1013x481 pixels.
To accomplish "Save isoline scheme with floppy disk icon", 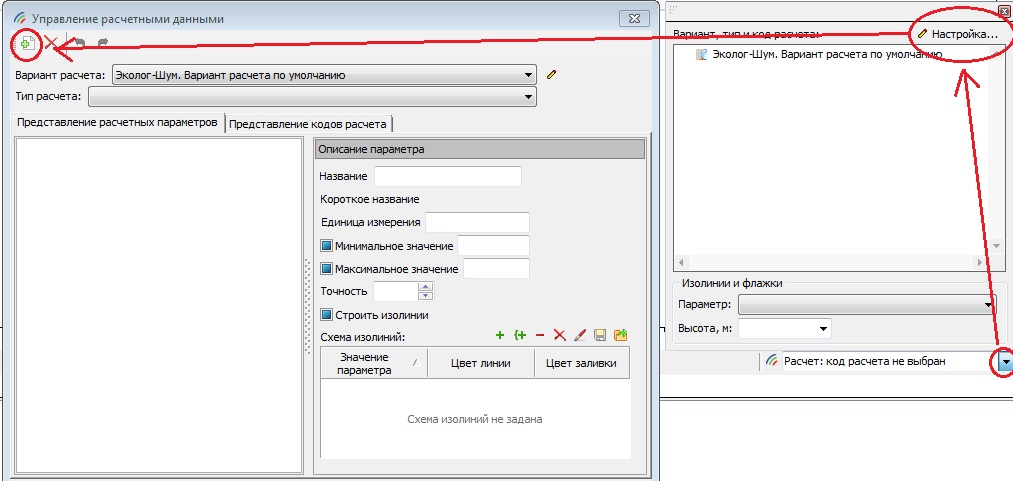I will pyautogui.click(x=600, y=336).
